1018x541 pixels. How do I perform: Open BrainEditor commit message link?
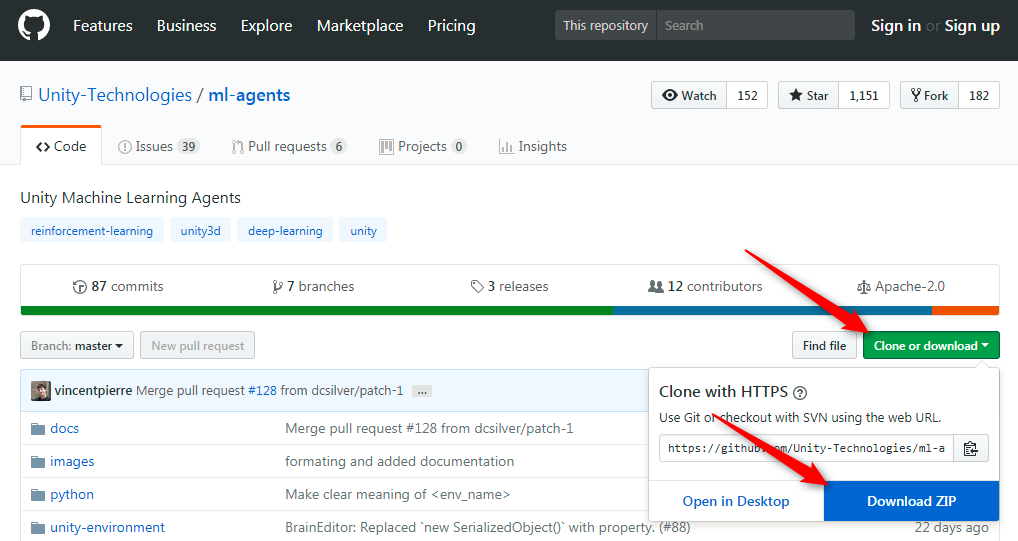pyautogui.click(x=488, y=527)
